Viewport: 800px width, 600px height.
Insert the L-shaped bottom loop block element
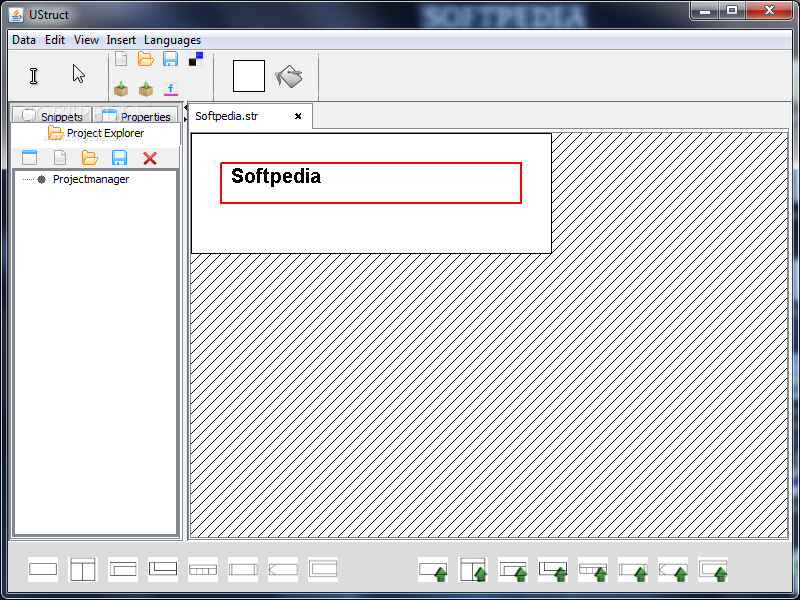[163, 569]
